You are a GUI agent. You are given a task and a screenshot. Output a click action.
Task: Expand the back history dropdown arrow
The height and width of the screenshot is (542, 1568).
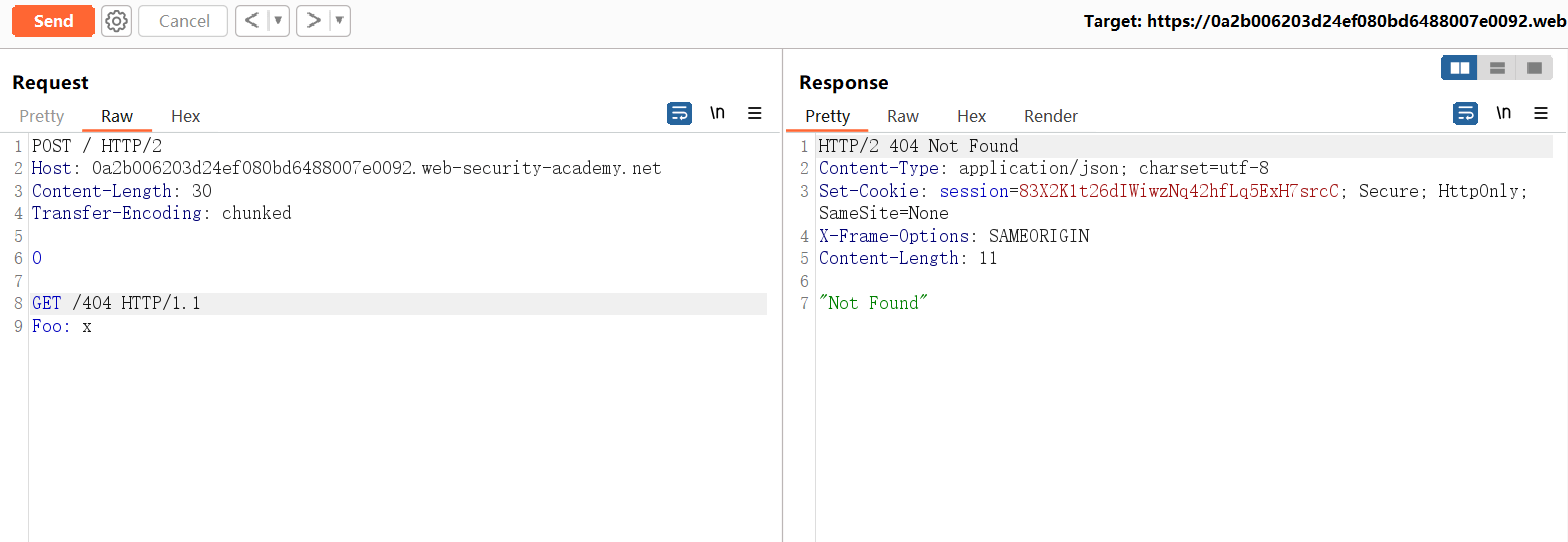[278, 21]
